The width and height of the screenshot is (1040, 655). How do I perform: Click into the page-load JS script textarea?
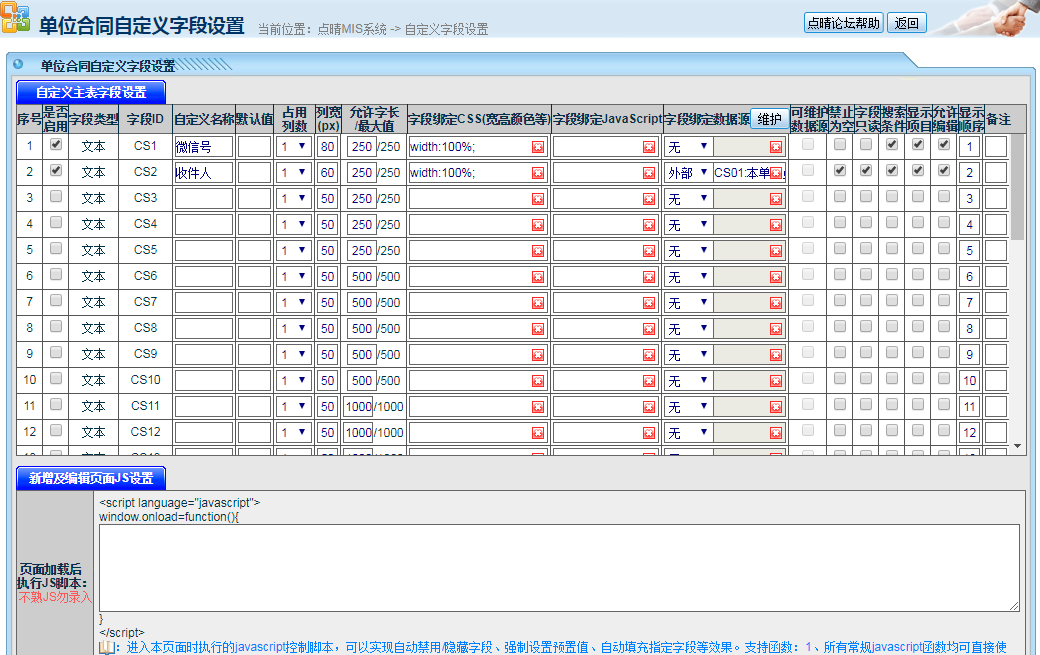tap(558, 567)
